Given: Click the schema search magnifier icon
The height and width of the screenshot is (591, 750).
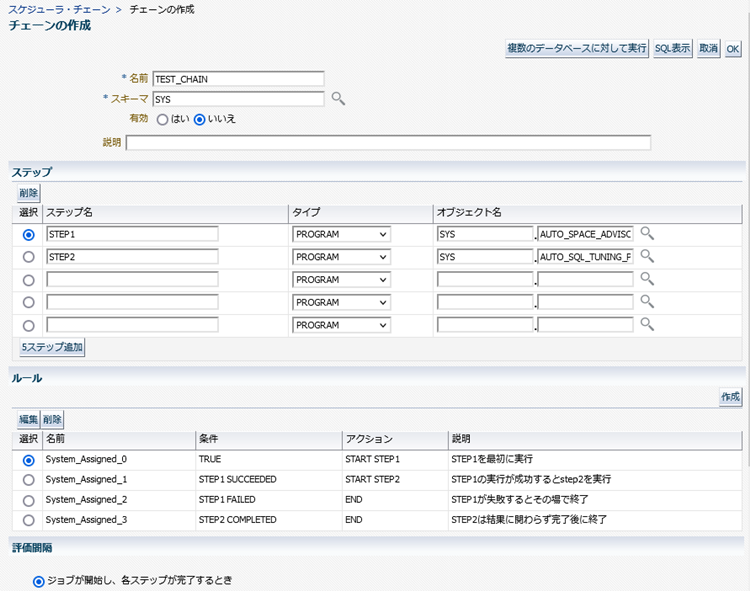Looking at the screenshot, I should [338, 99].
